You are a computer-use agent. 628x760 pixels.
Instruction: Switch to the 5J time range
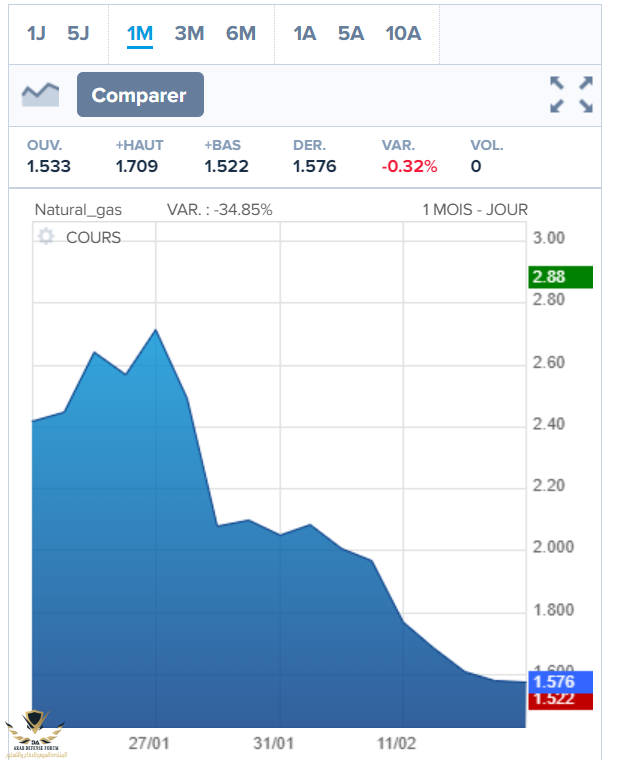(x=78, y=33)
